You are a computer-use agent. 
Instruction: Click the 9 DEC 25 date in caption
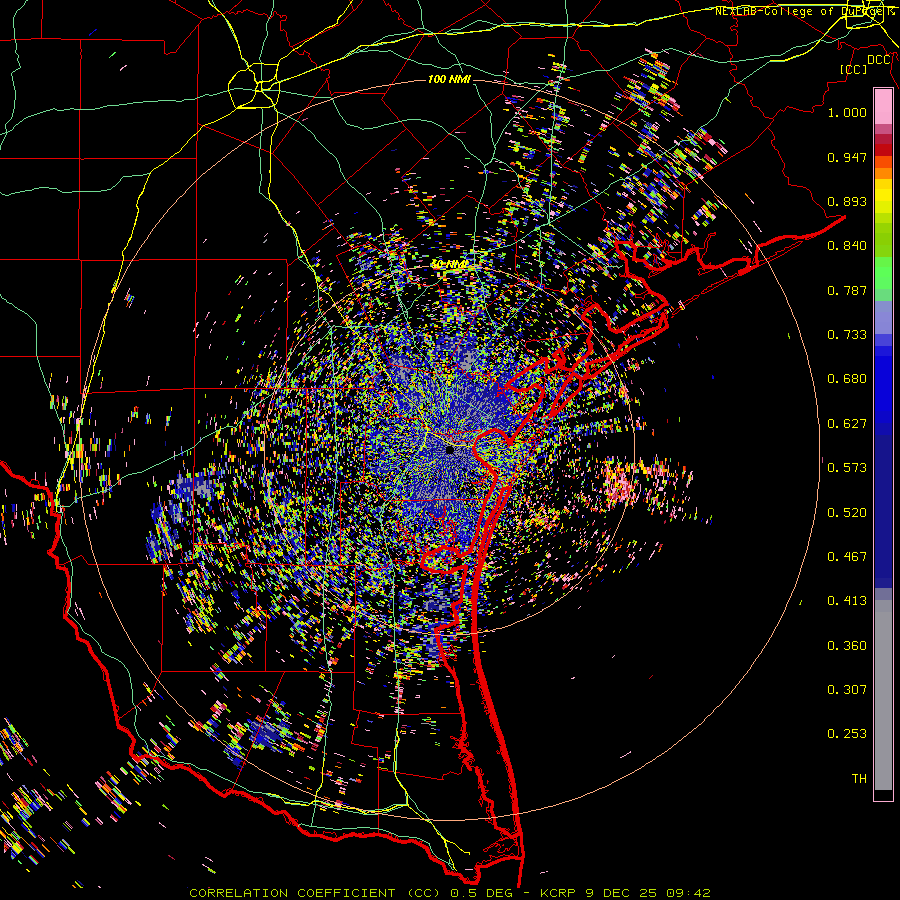point(621,893)
